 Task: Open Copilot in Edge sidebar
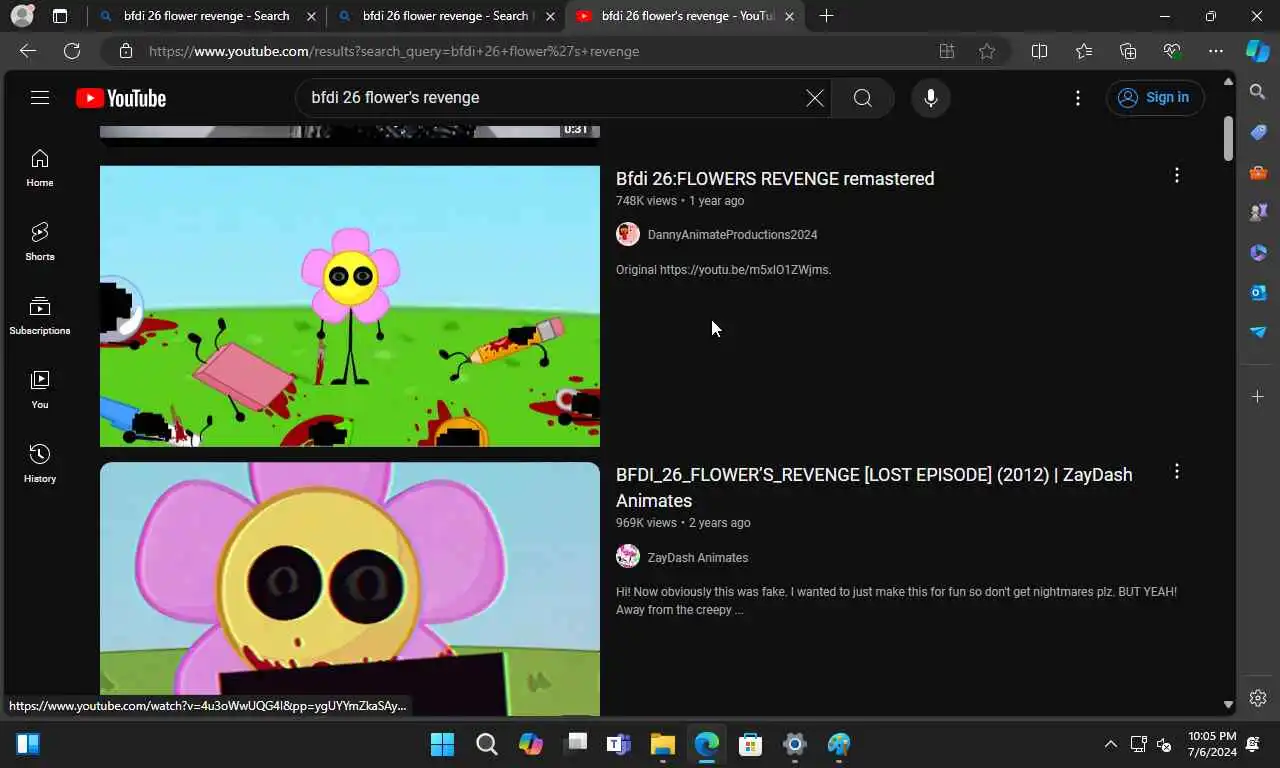pos(1258,51)
